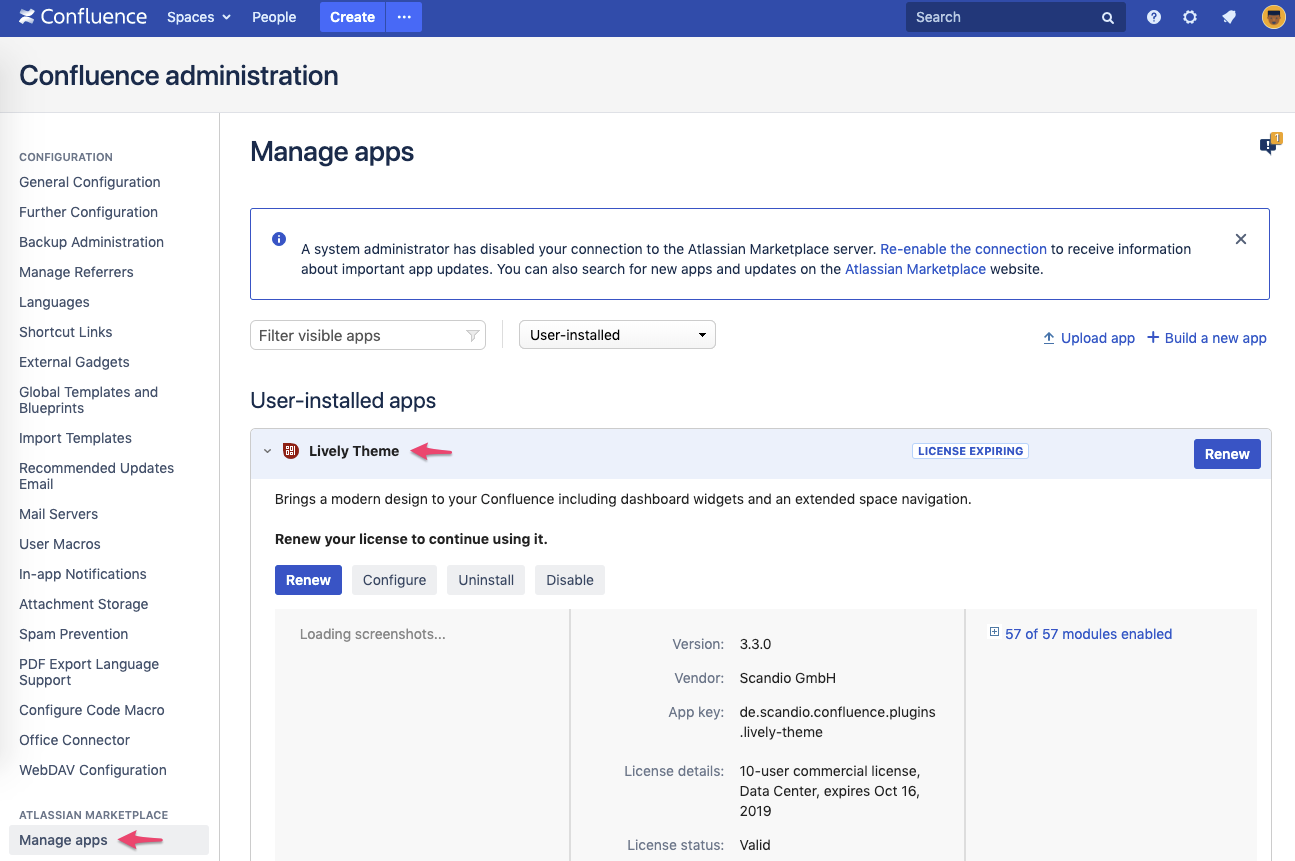Open the User-installed filter dropdown

pyautogui.click(x=617, y=335)
